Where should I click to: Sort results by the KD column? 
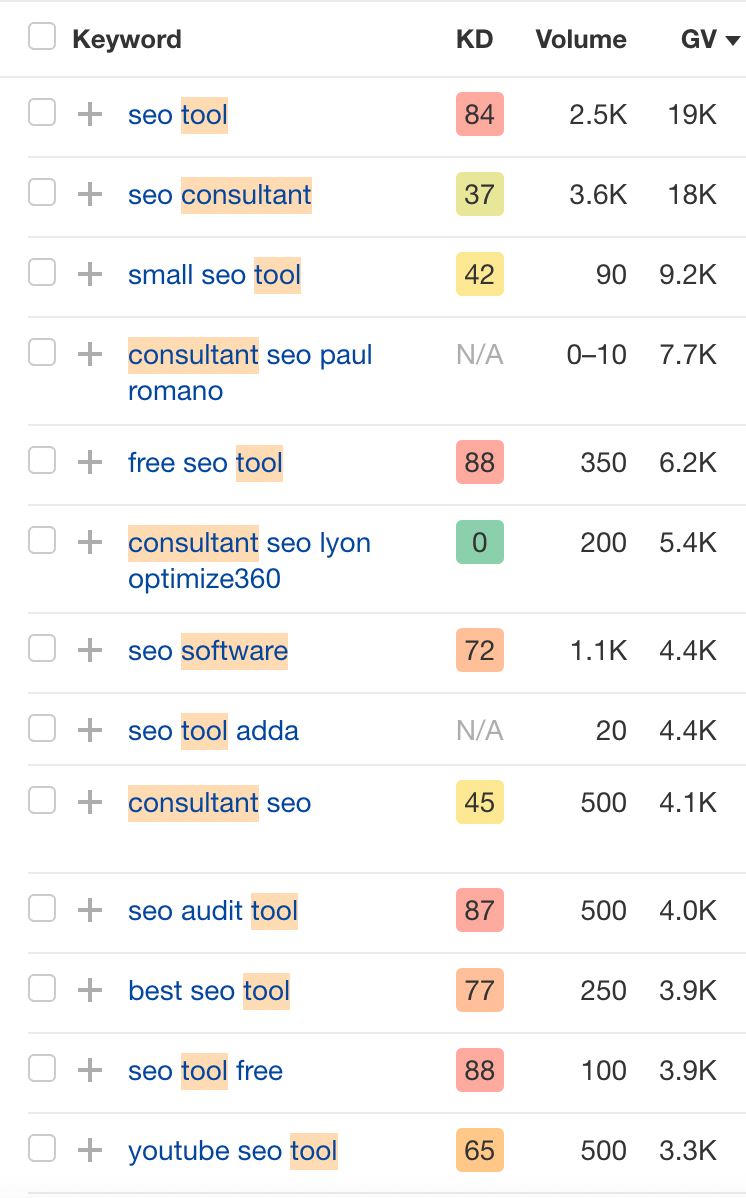click(x=475, y=39)
